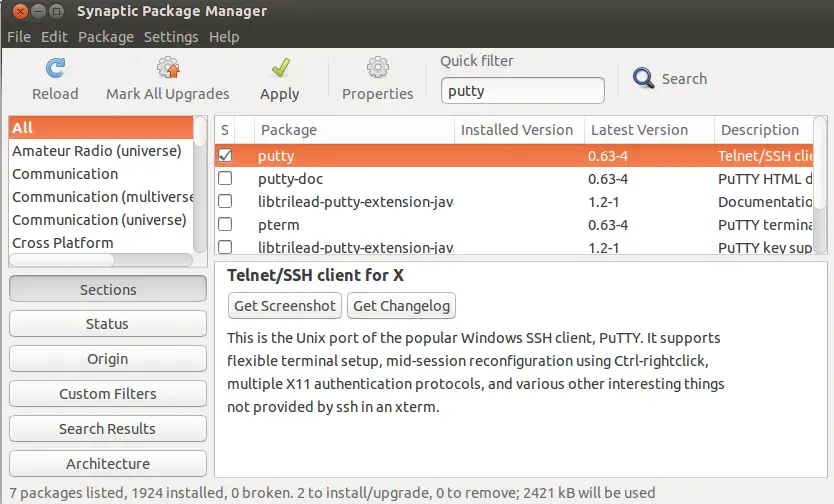Switch to Architecture view
The width and height of the screenshot is (834, 504).
(108, 464)
